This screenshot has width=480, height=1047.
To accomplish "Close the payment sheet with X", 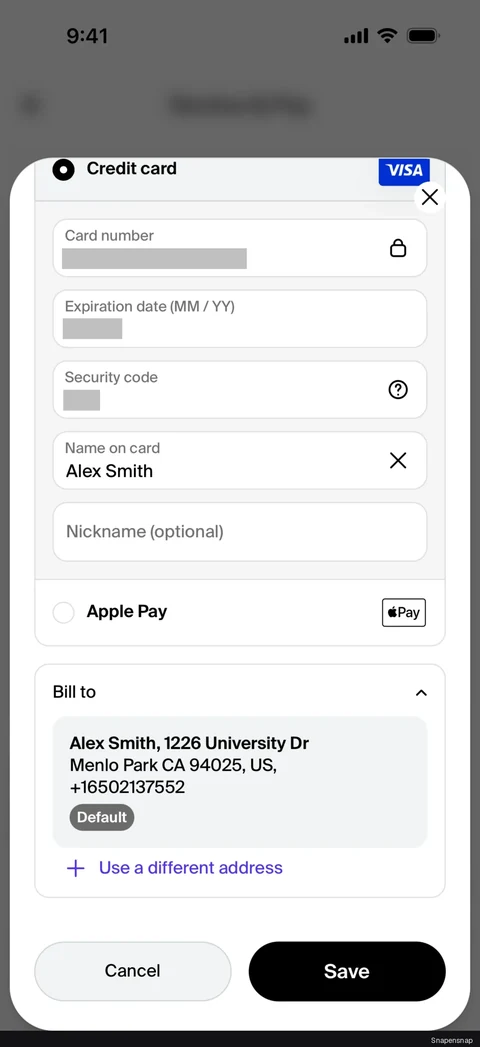I will 430,197.
